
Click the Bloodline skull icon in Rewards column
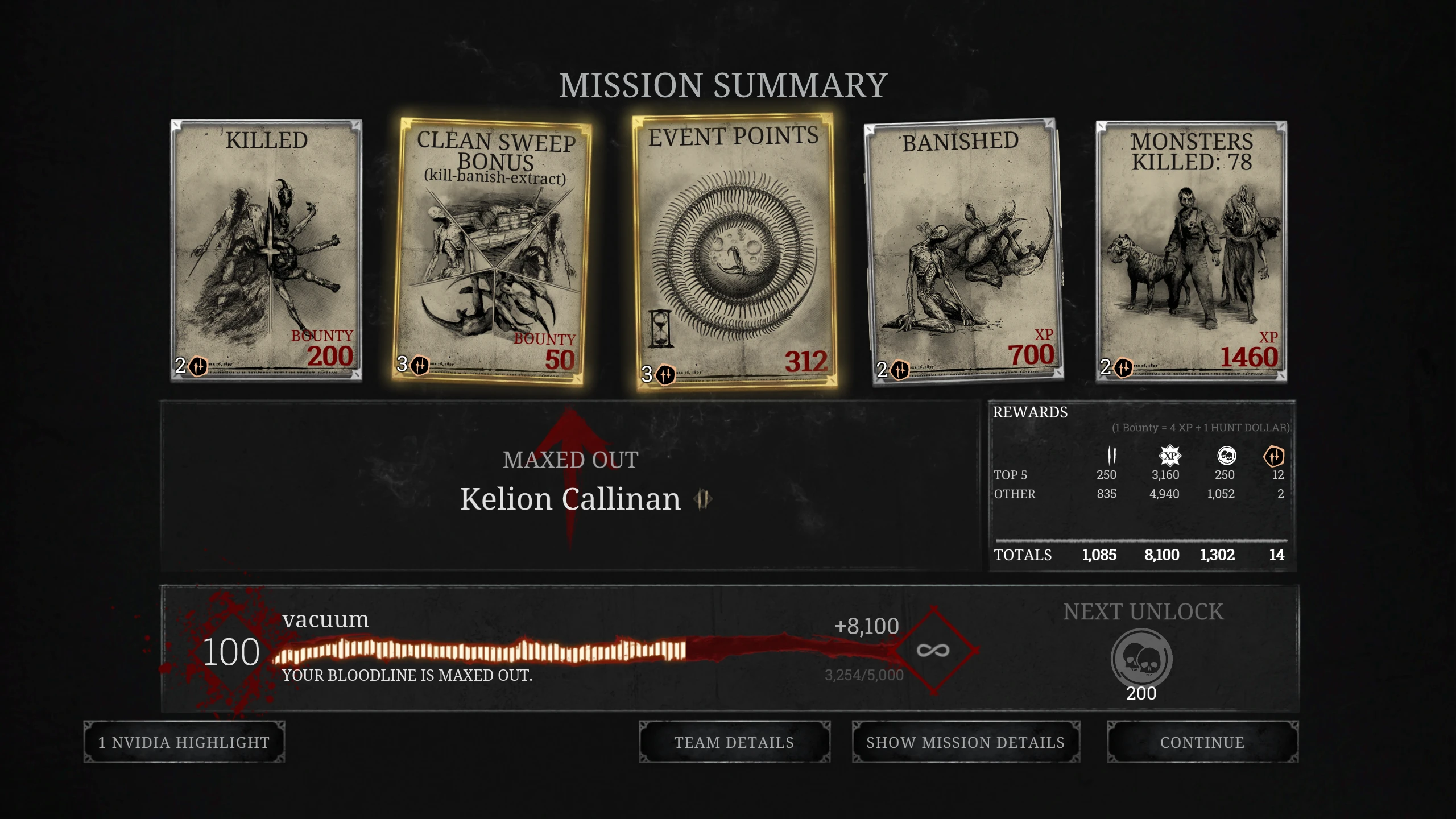coord(1226,456)
